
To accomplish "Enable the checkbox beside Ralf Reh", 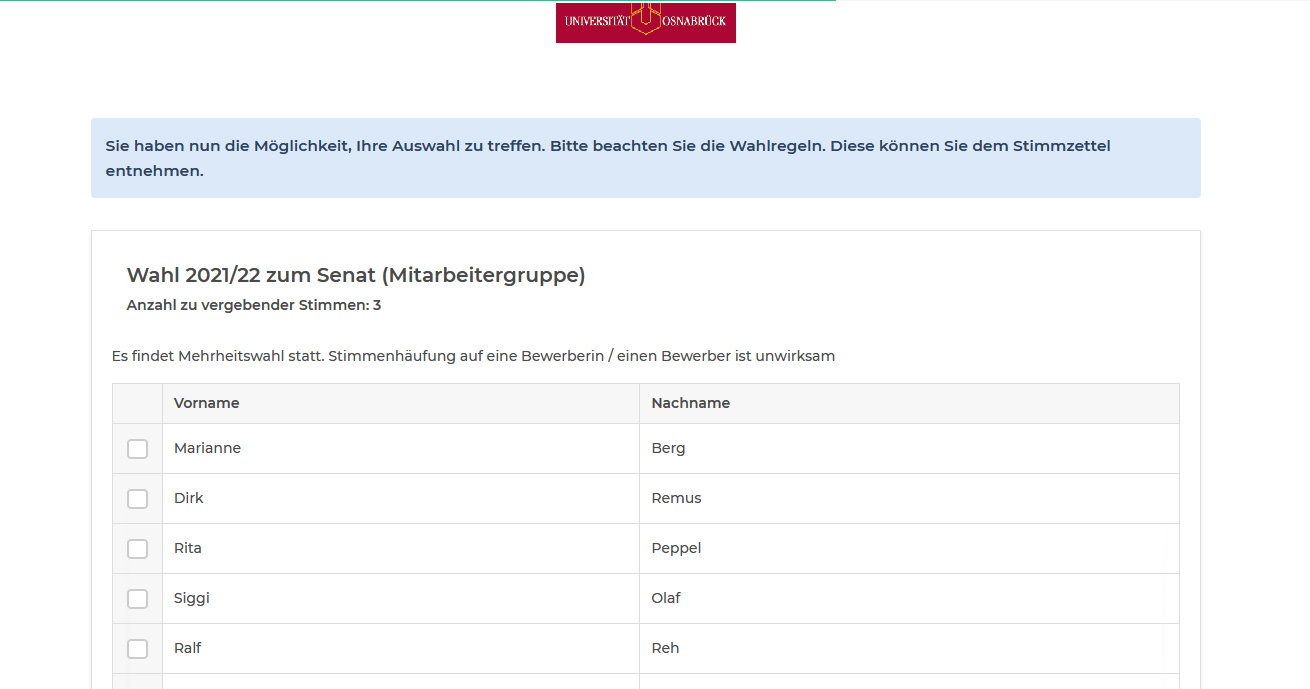I will (x=137, y=648).
